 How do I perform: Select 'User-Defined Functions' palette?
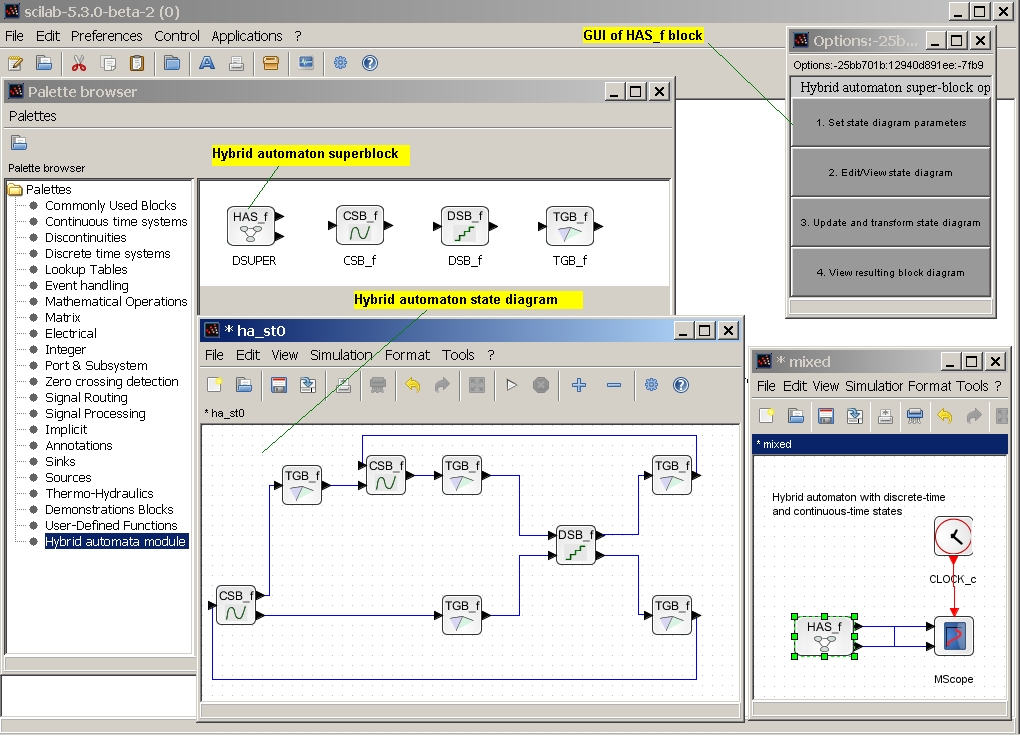click(111, 525)
